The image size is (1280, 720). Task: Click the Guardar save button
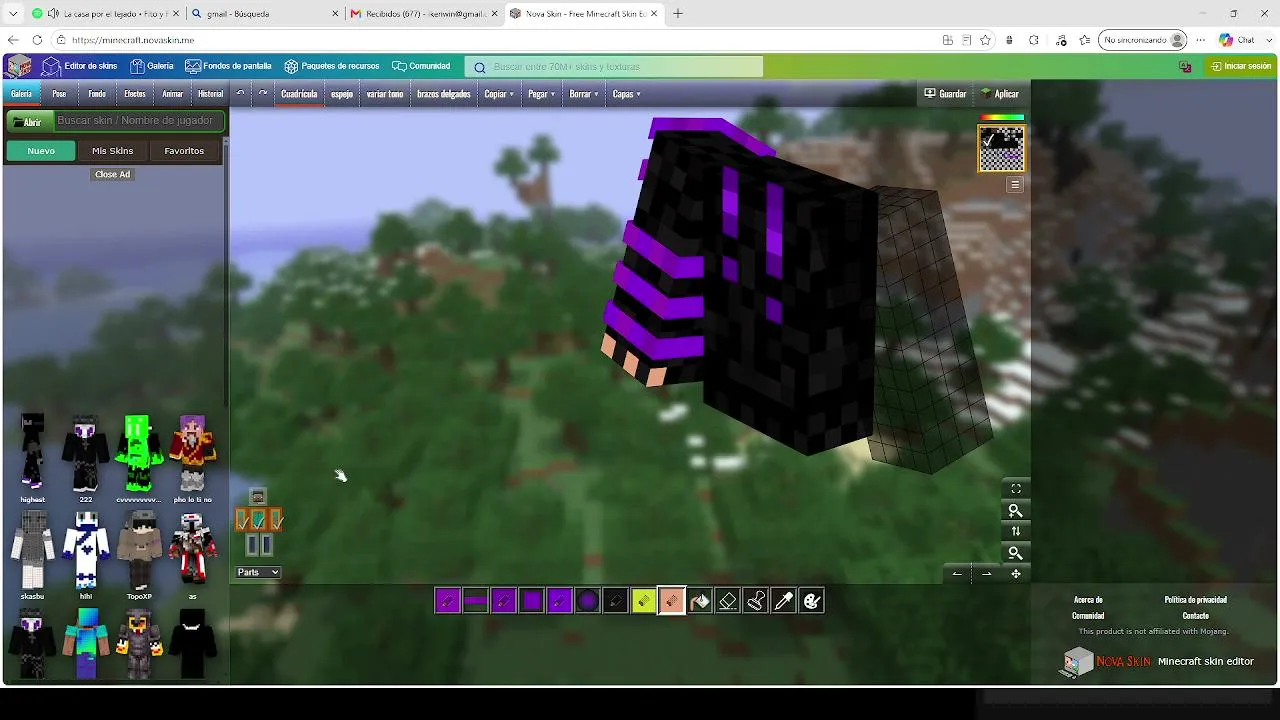pyautogui.click(x=945, y=94)
